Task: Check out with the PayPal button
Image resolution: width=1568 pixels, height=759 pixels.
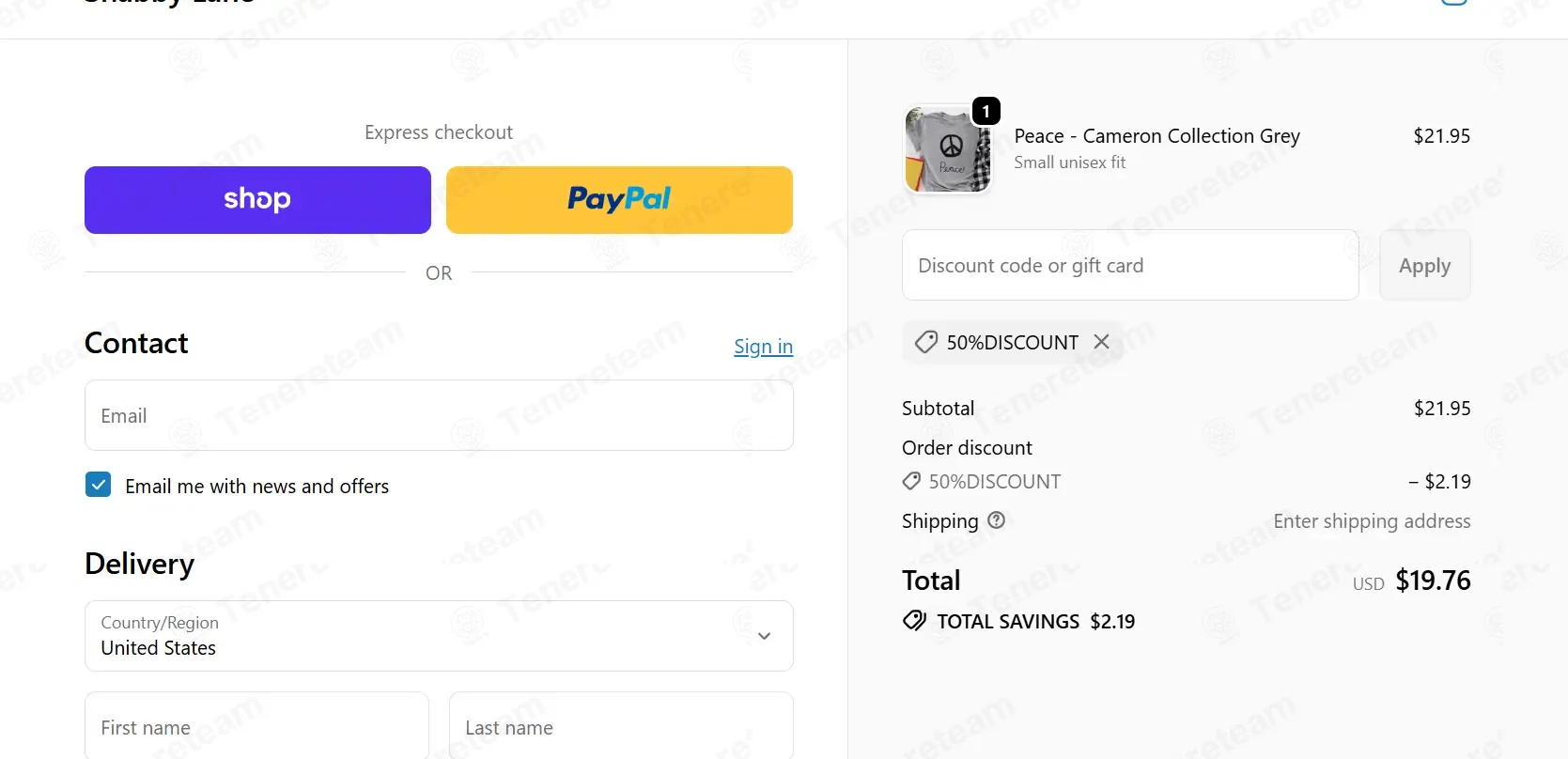Action: click(619, 200)
